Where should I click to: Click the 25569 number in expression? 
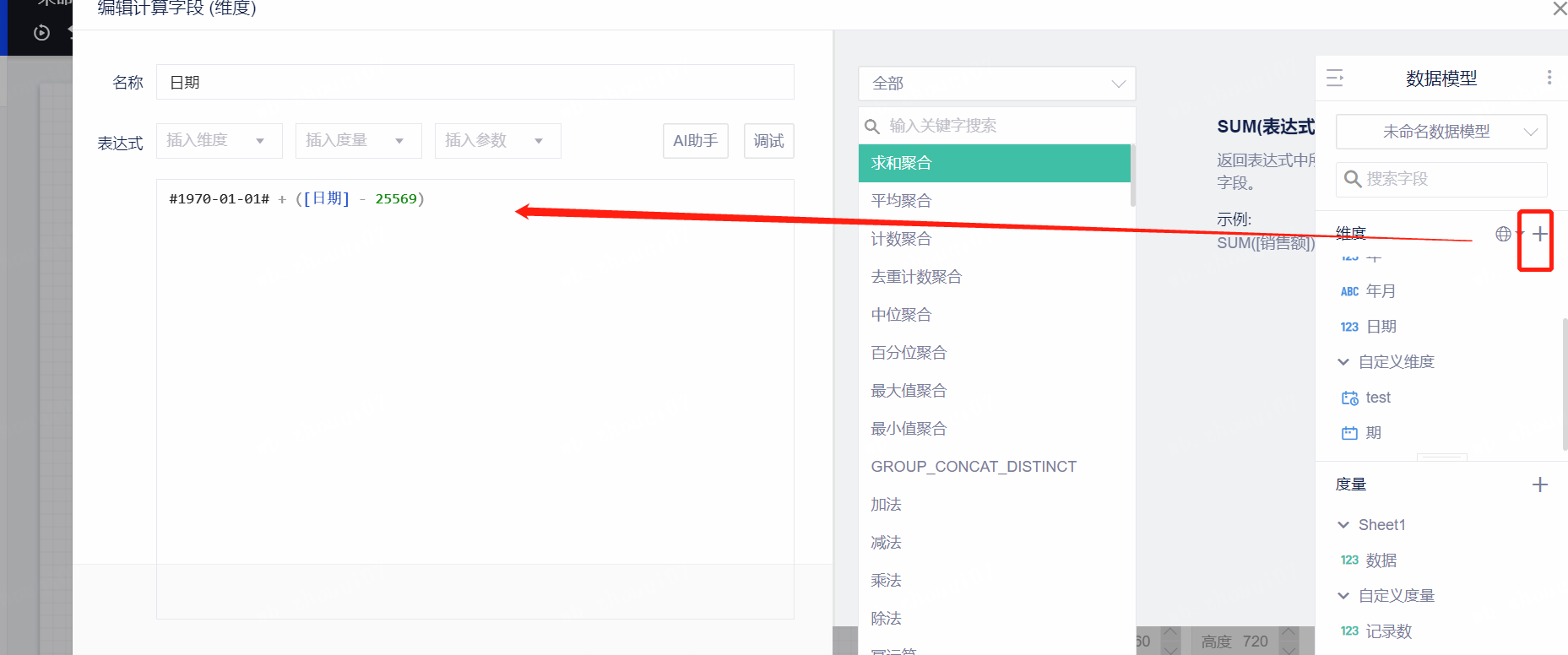coord(396,199)
